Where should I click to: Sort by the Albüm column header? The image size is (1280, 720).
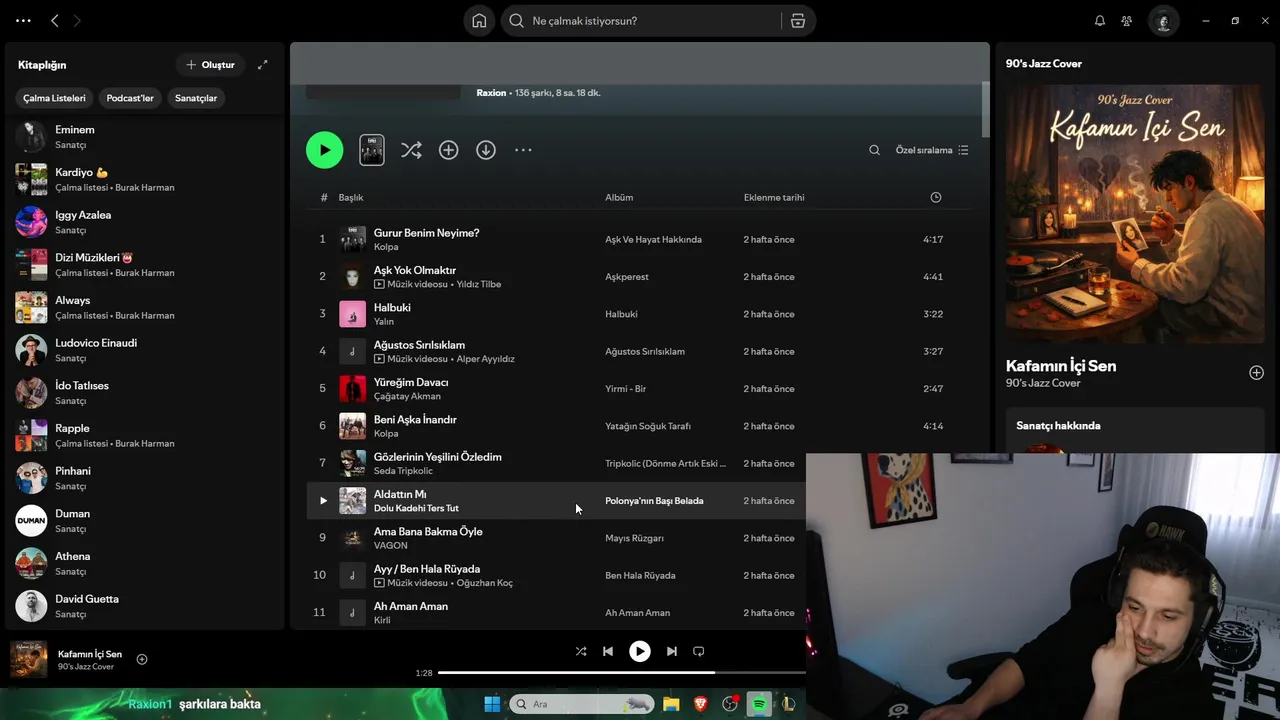tap(619, 197)
